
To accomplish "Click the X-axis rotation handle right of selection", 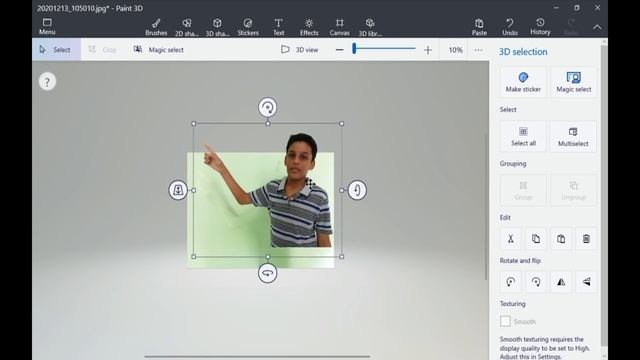I will 357,190.
